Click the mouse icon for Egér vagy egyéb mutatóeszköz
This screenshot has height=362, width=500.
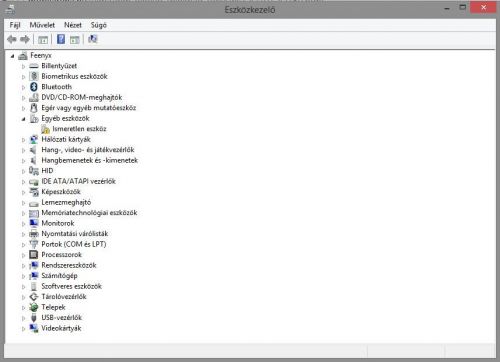pyautogui.click(x=34, y=108)
